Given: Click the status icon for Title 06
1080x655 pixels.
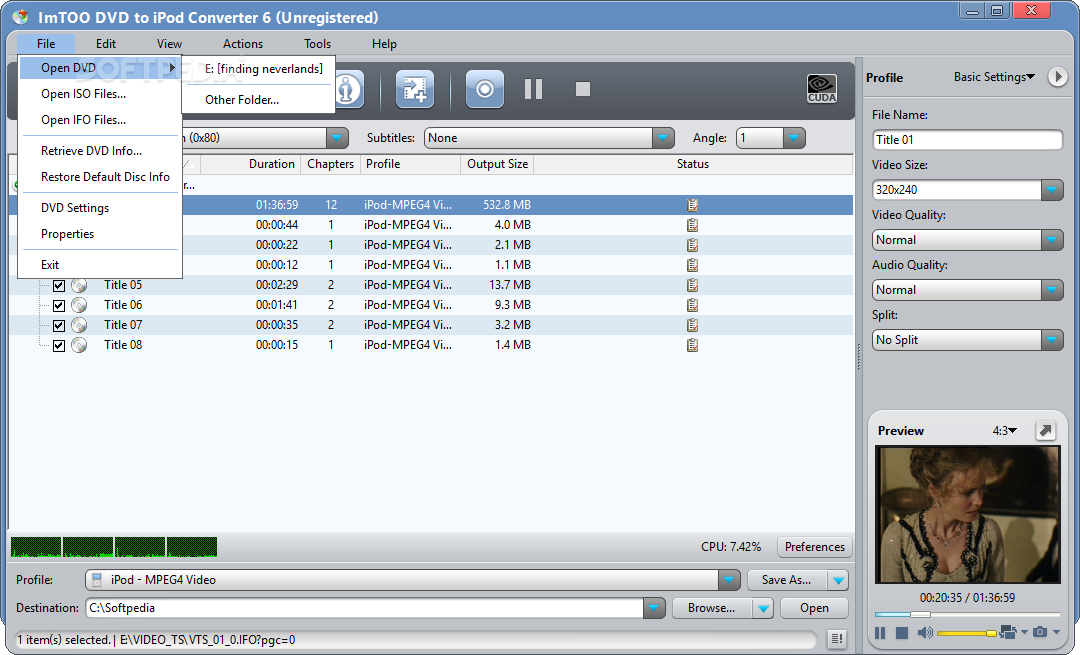Looking at the screenshot, I should (x=692, y=304).
